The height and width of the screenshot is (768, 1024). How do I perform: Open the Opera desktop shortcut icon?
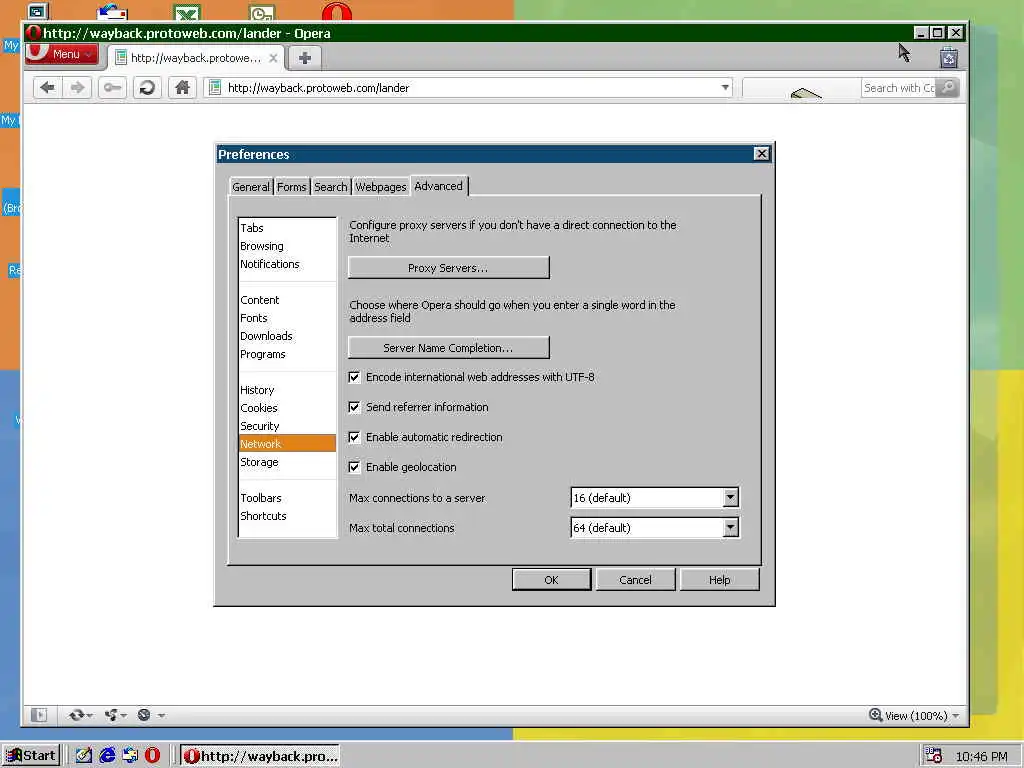[336, 12]
